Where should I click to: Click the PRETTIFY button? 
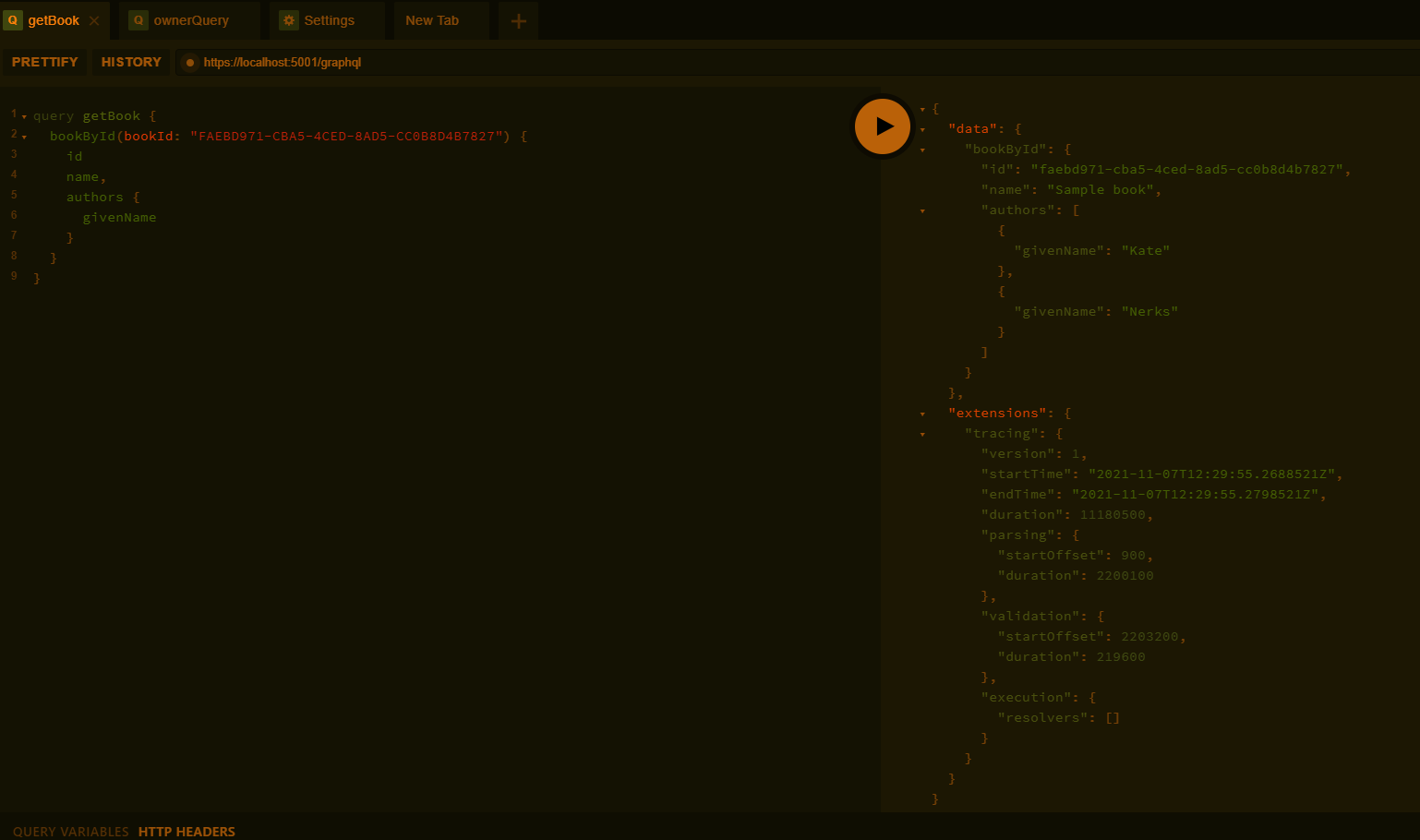[44, 62]
